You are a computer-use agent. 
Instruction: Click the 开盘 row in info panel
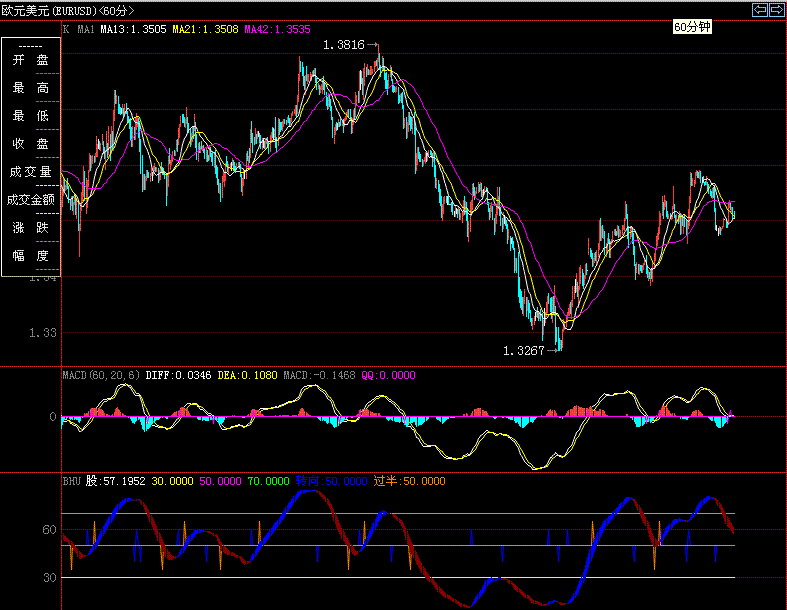tap(30, 60)
